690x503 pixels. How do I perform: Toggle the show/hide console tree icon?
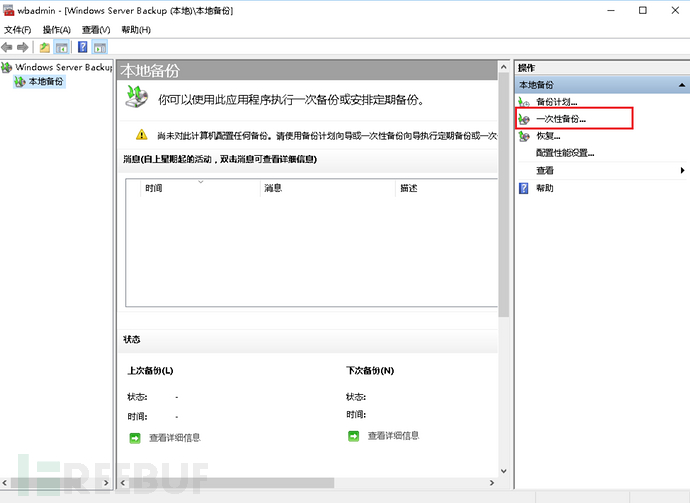tap(61, 47)
